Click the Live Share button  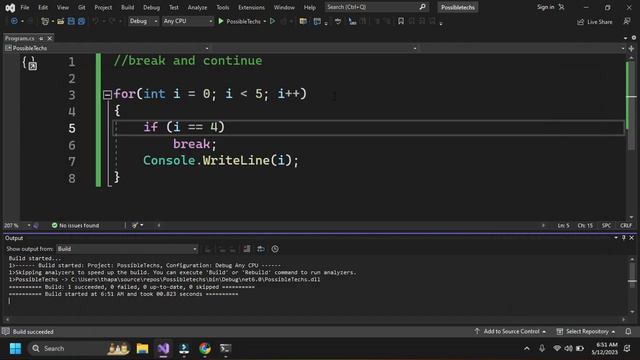coord(595,22)
